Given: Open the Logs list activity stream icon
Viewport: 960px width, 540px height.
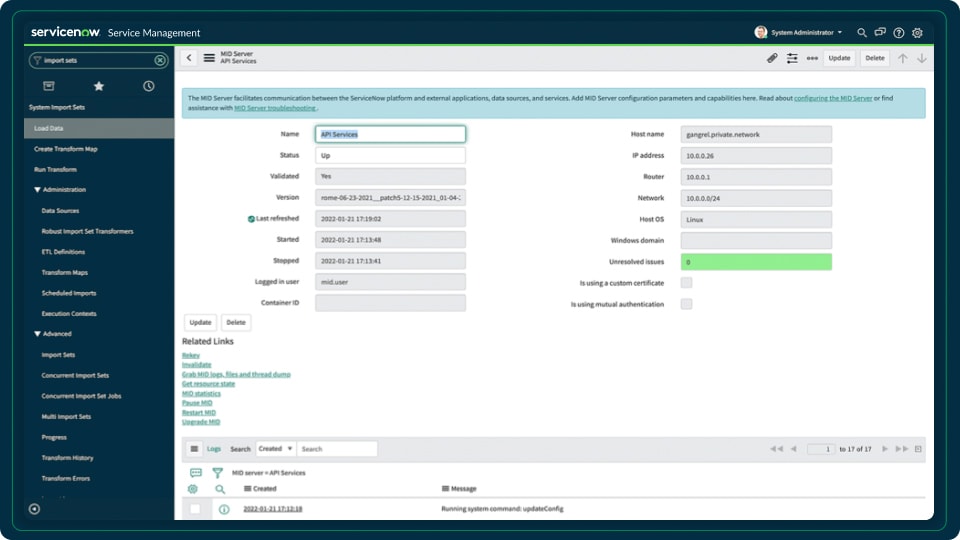Looking at the screenshot, I should click(x=196, y=473).
